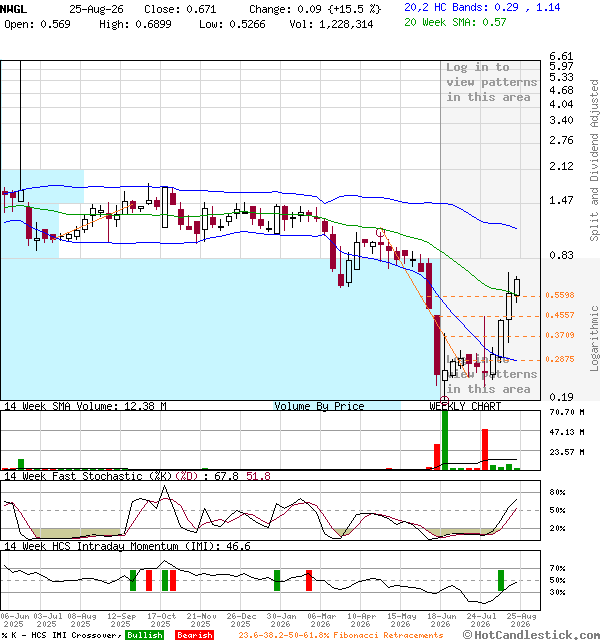Click the 20 Week SMA: 0.57 legend
This screenshot has width=600, height=640.
coord(455,22)
